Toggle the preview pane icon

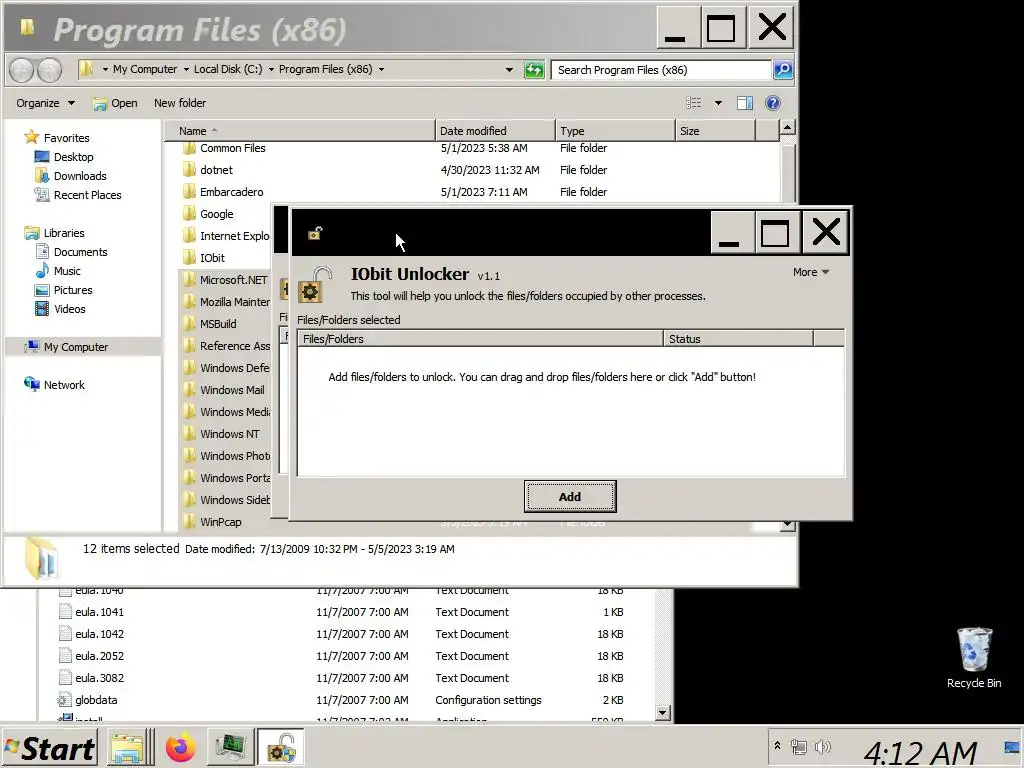744,103
